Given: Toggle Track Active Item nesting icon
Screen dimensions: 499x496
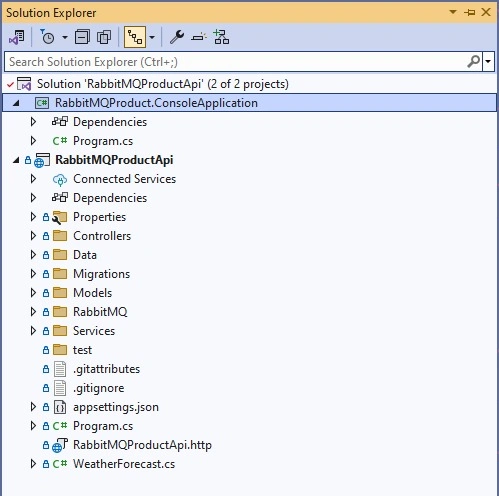Looking at the screenshot, I should pyautogui.click(x=135, y=37).
